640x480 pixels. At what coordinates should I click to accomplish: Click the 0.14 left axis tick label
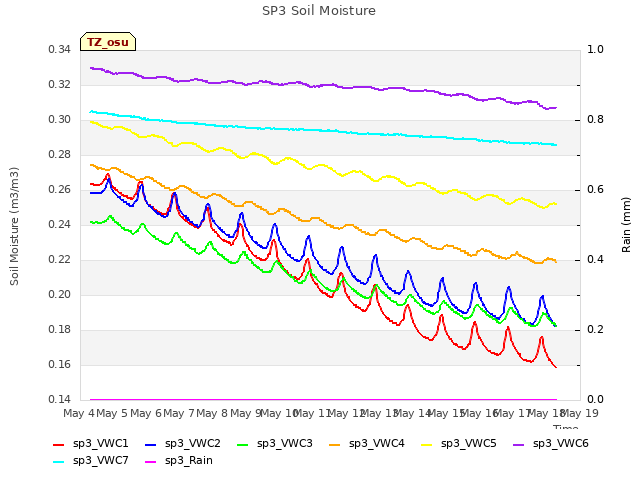[x=60, y=399]
